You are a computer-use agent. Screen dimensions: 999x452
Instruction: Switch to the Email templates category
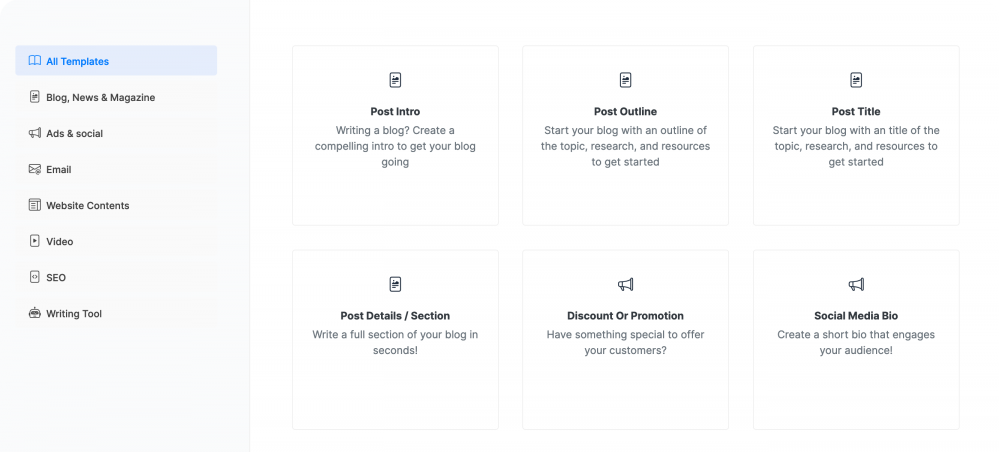59,169
